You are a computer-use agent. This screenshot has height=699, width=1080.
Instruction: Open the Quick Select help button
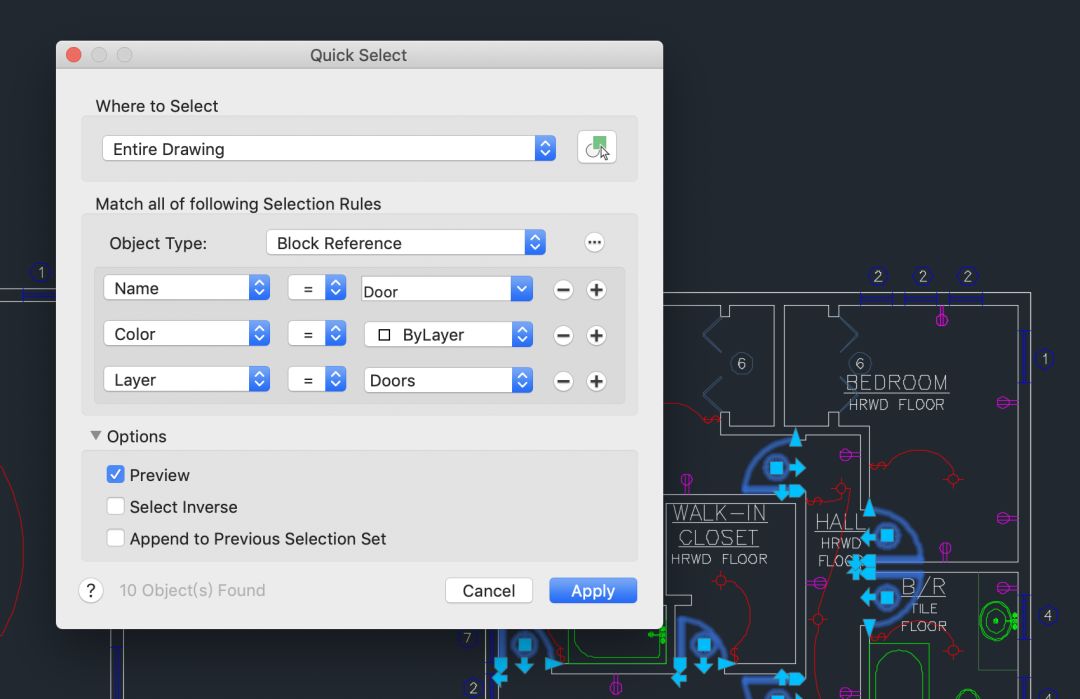(x=91, y=591)
